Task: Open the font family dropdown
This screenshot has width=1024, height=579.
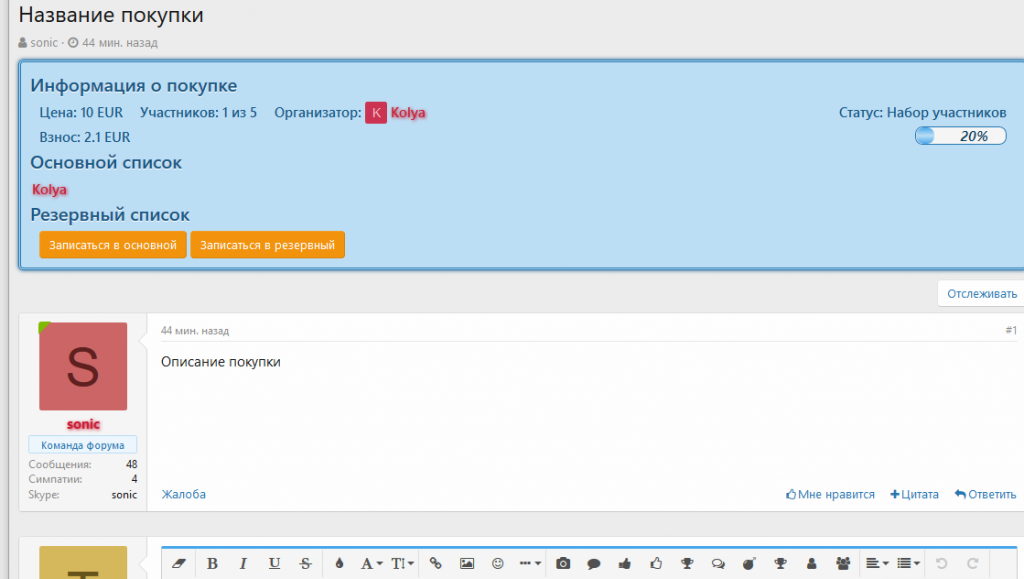Action: 371,563
